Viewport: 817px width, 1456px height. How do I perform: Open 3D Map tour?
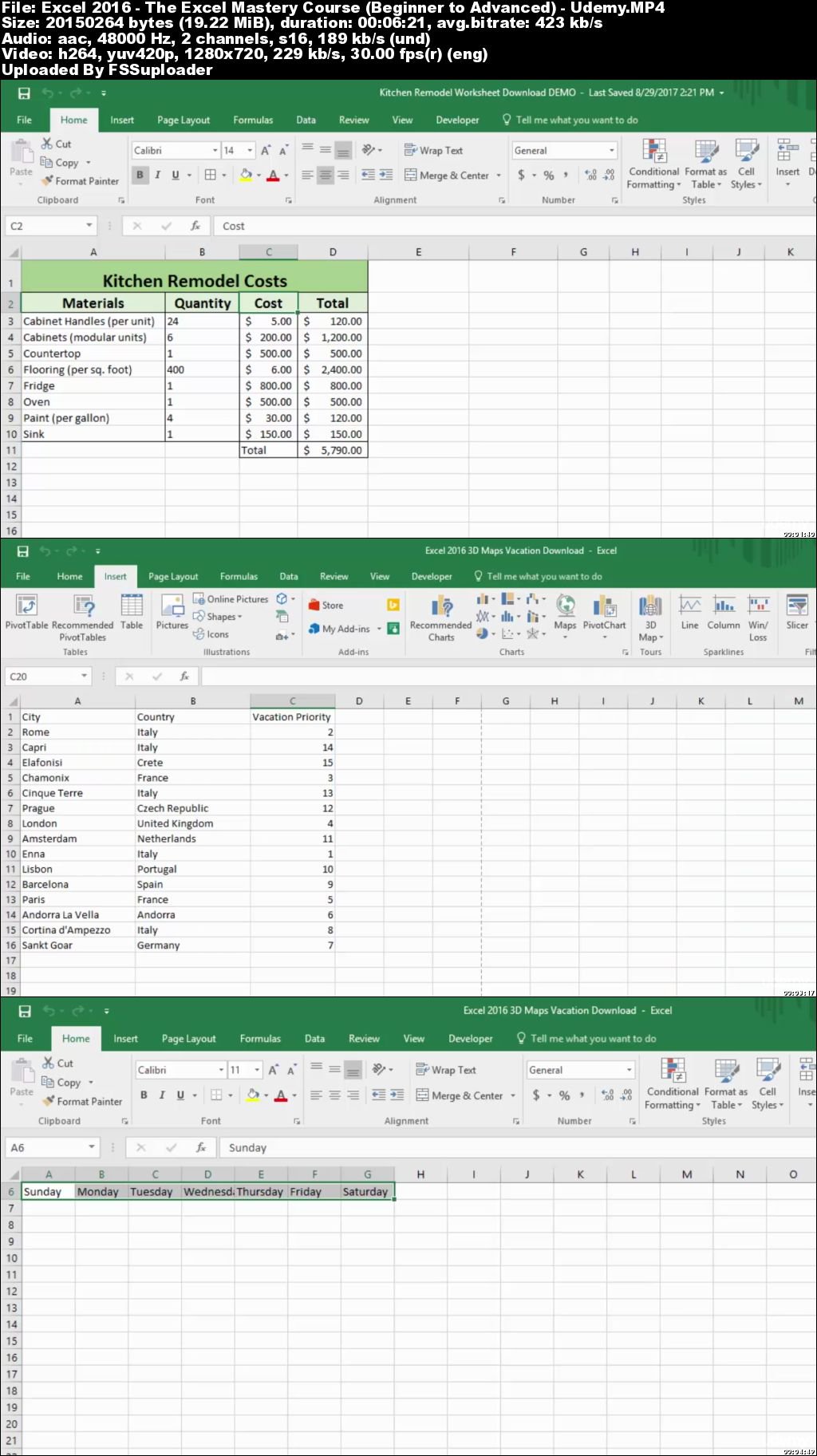tap(650, 618)
